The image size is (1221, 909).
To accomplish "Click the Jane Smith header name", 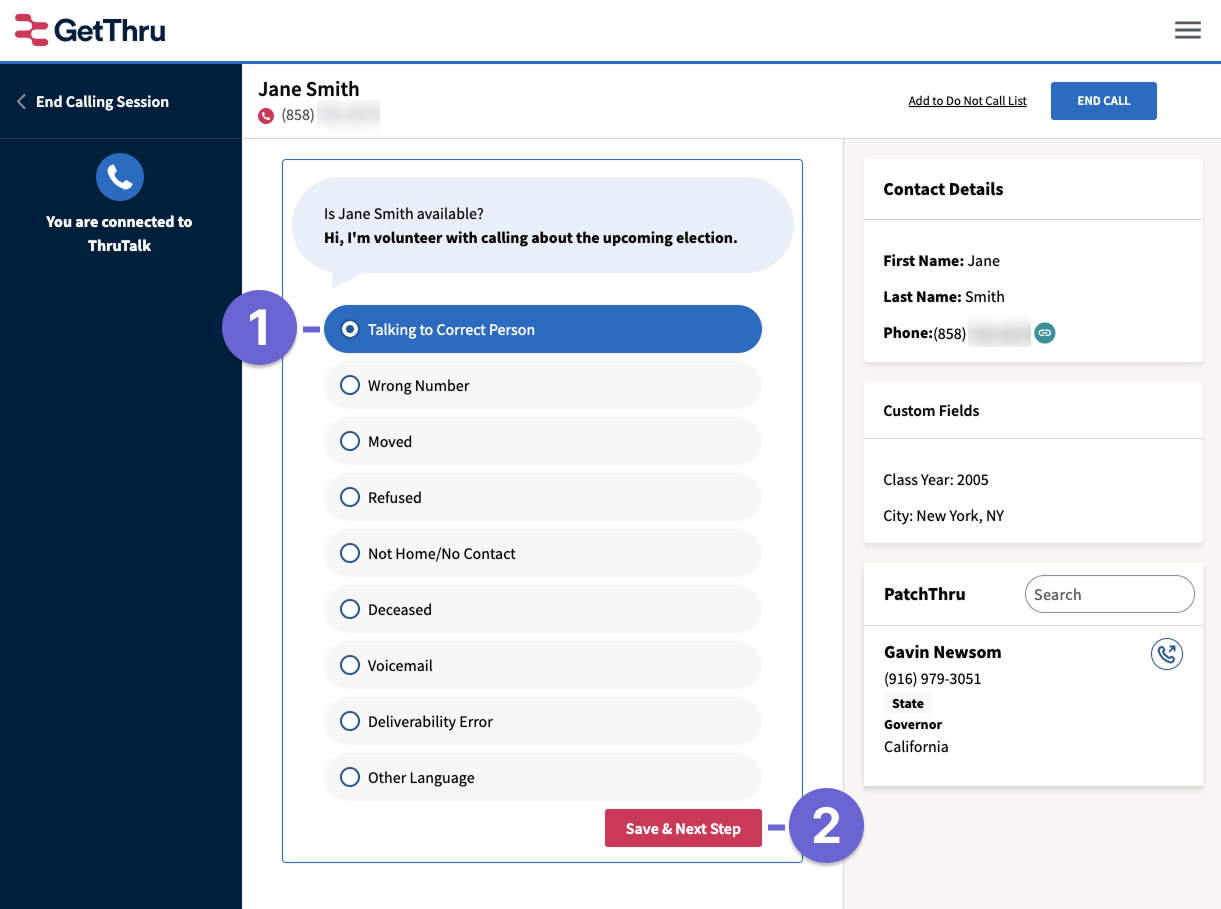I will click(x=309, y=89).
